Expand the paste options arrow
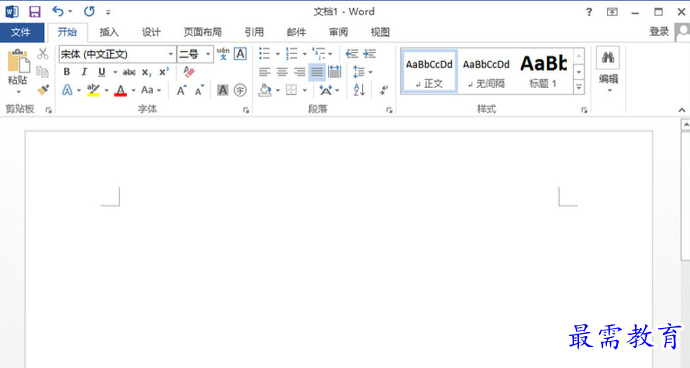The width and height of the screenshot is (690, 368). pos(18,92)
